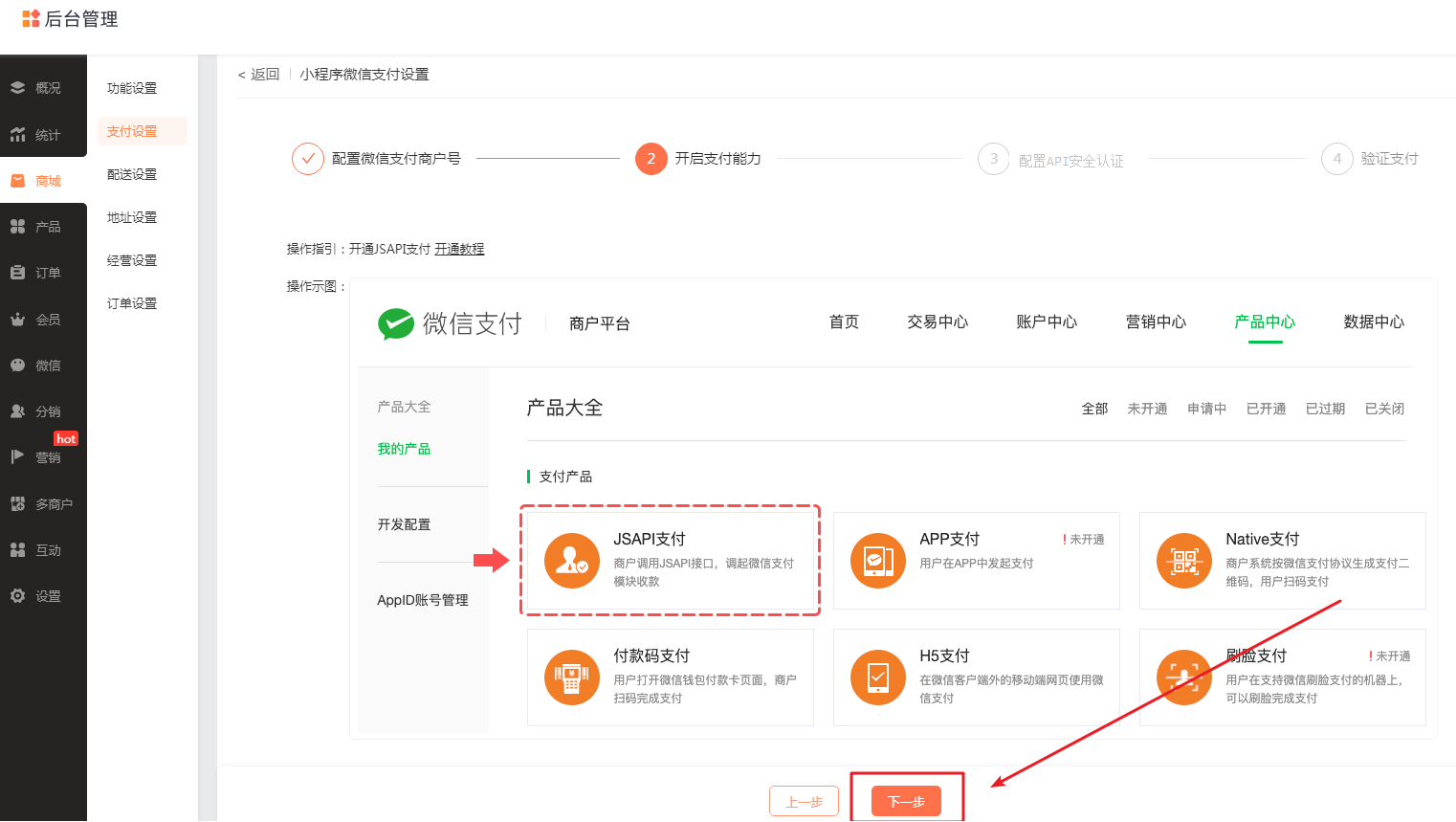Click AppID账号管理 in product sidebar
This screenshot has width=1456, height=822.
click(423, 600)
